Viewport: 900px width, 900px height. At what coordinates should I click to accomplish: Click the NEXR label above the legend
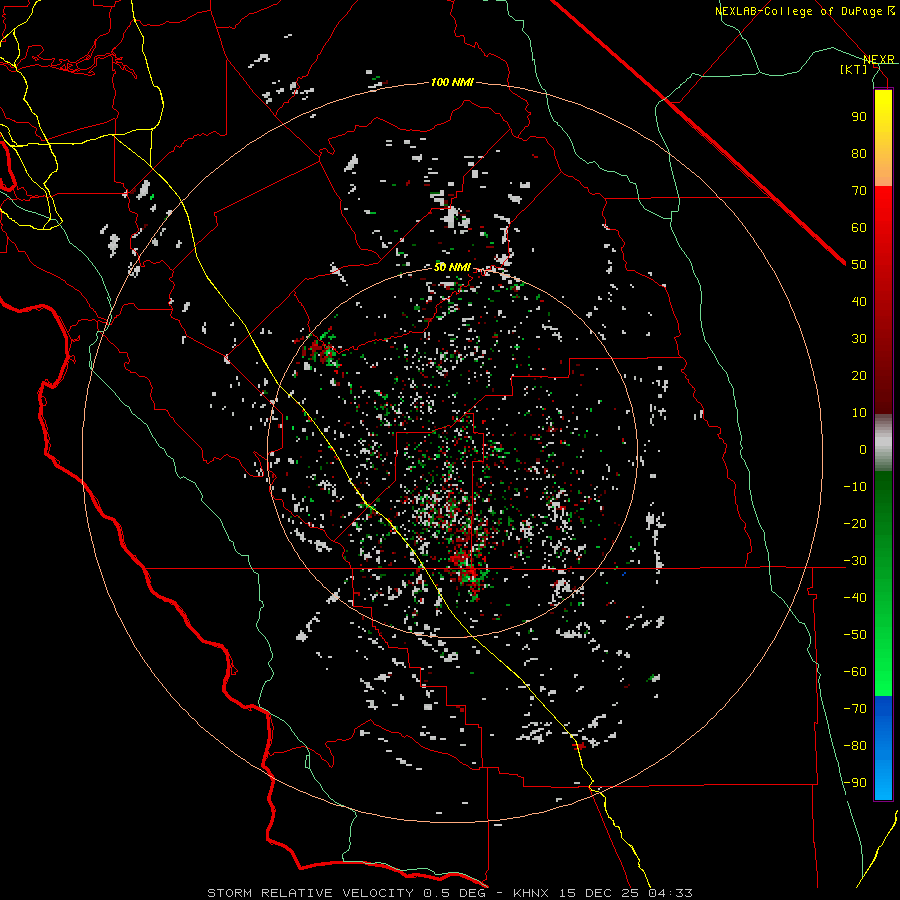coord(879,60)
